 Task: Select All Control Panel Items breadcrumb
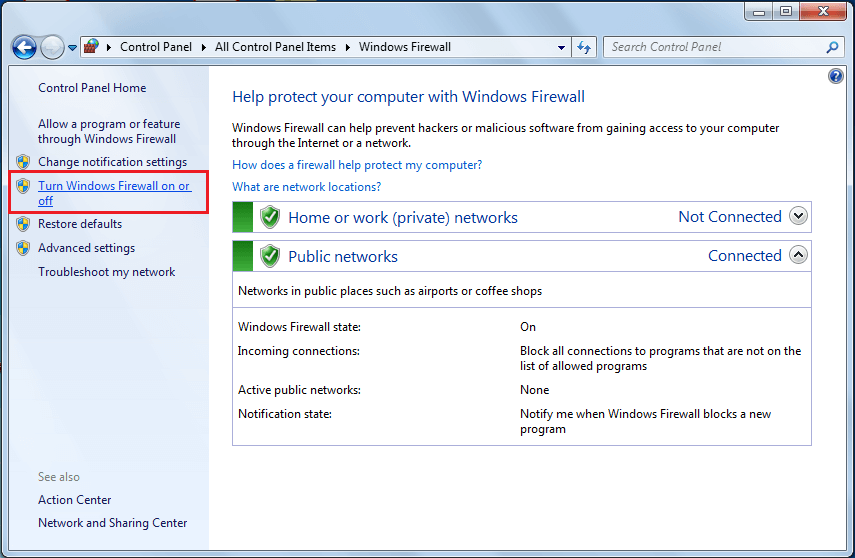[275, 47]
